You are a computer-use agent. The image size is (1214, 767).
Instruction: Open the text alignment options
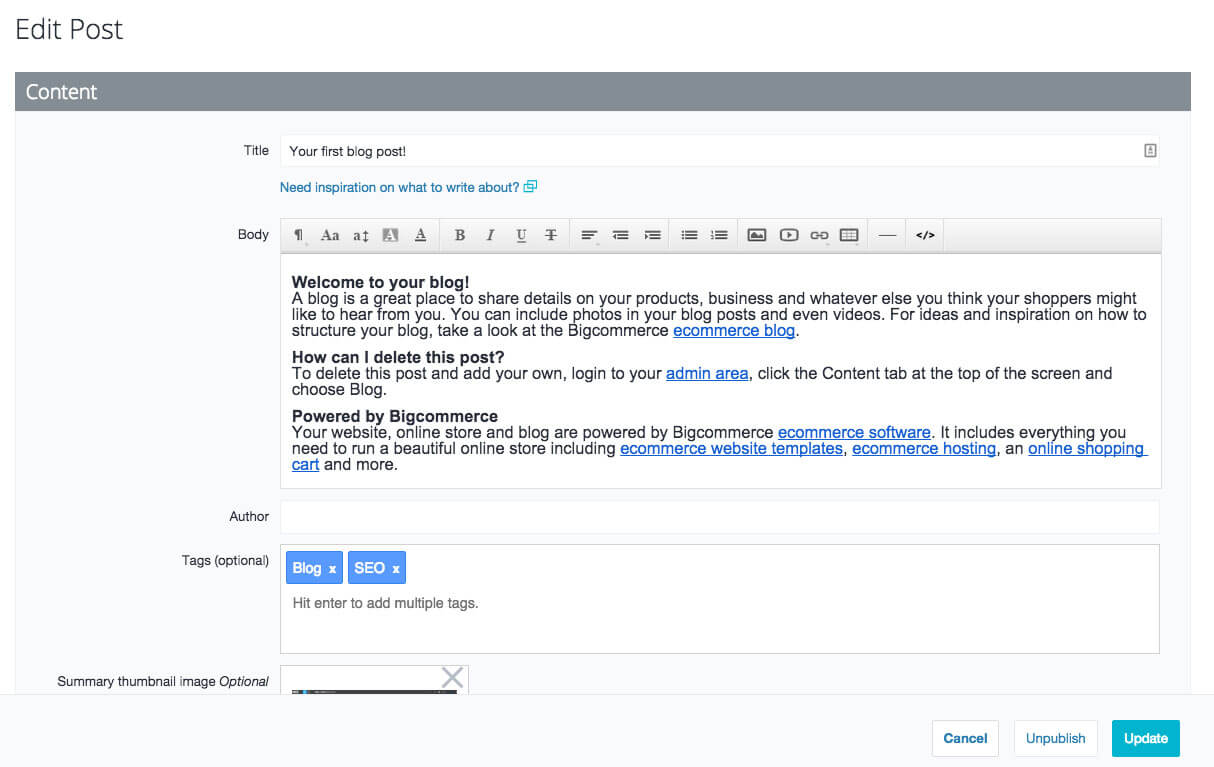590,236
